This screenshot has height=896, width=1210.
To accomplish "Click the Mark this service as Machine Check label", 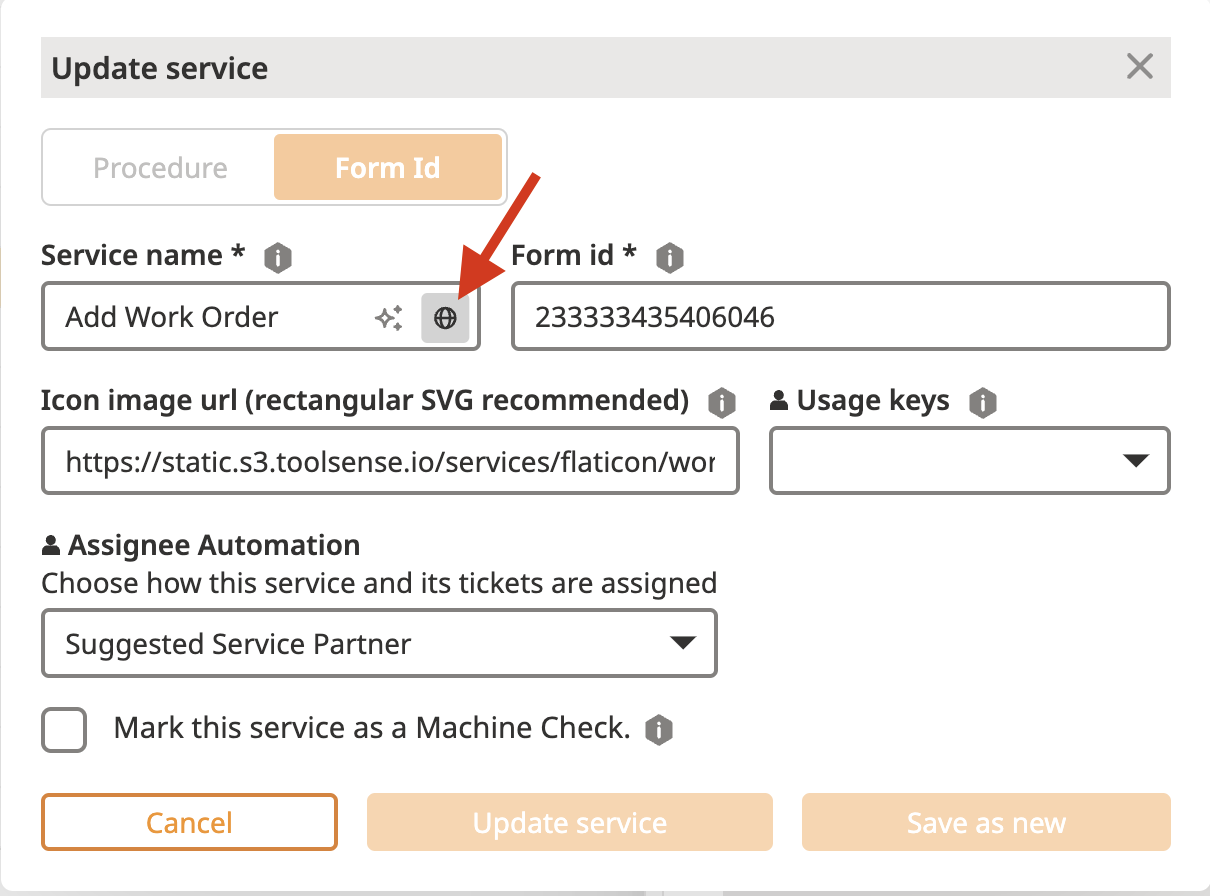I will (372, 728).
